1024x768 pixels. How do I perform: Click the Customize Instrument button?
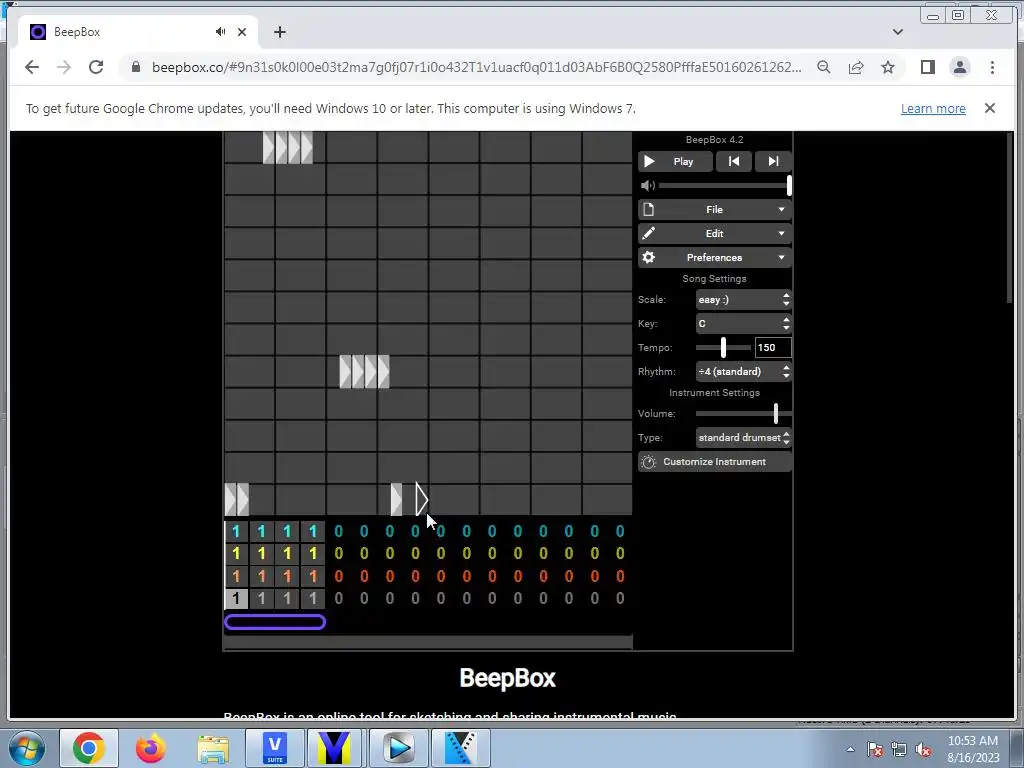tap(714, 462)
